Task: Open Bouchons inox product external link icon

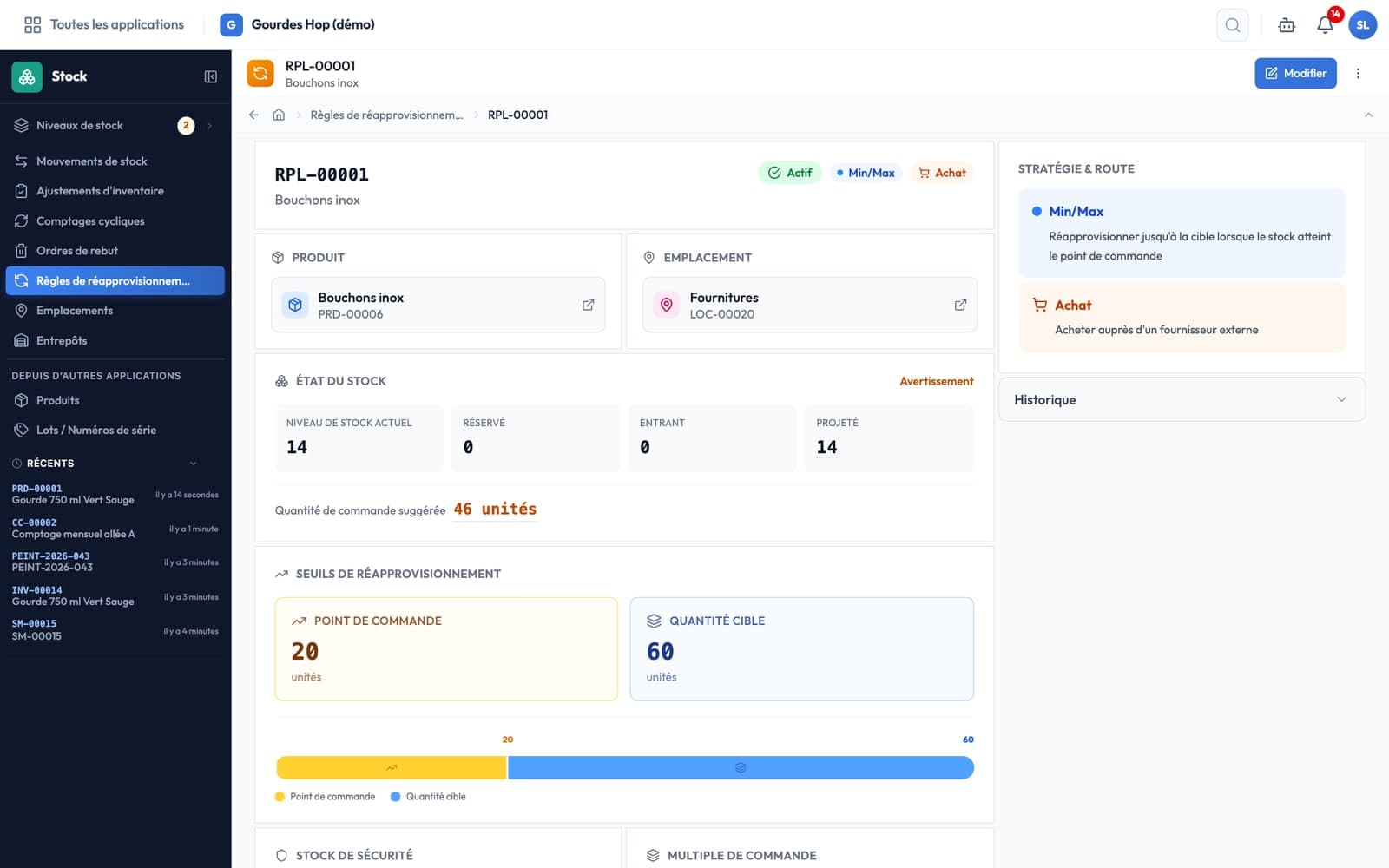Action: click(588, 305)
